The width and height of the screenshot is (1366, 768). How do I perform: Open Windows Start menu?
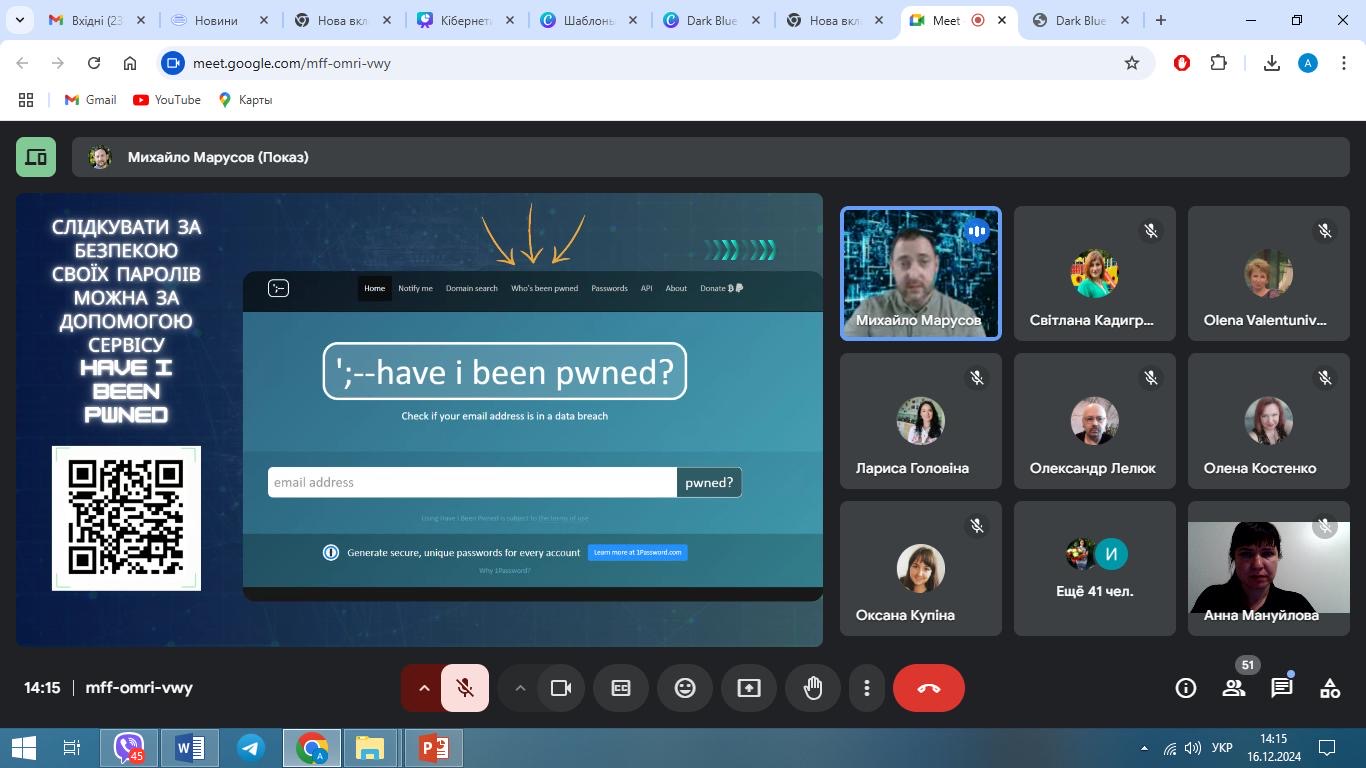[x=23, y=748]
